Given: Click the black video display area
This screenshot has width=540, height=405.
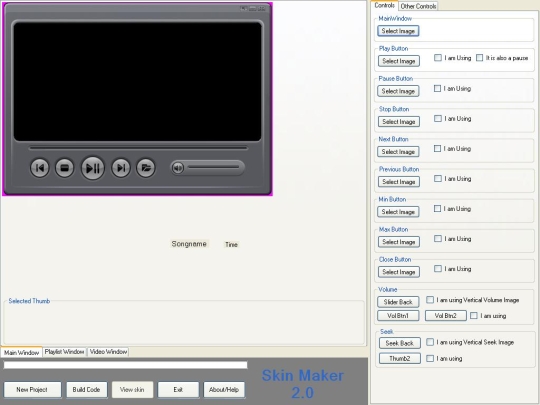Looking at the screenshot, I should pyautogui.click(x=137, y=81).
